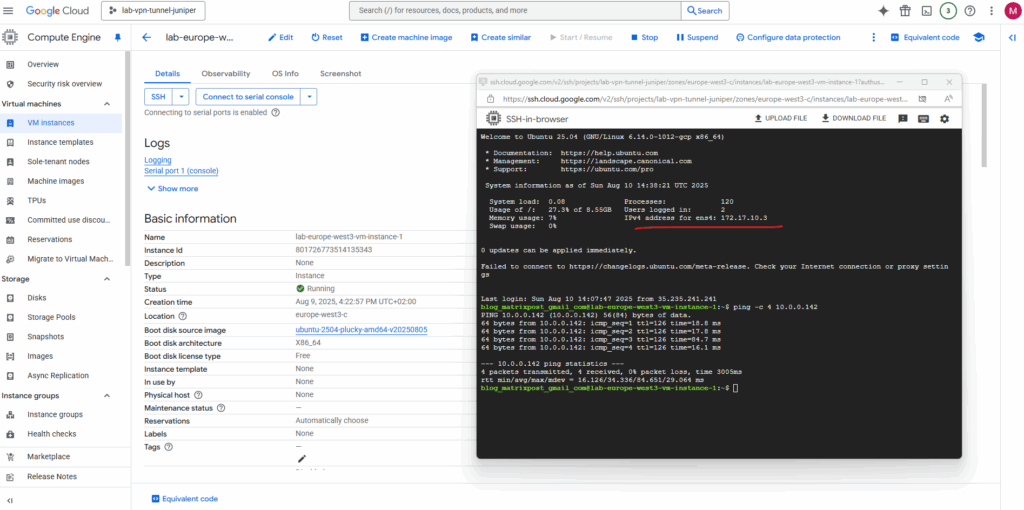Click DOWNLOAD FILE in SSH window

854,118
